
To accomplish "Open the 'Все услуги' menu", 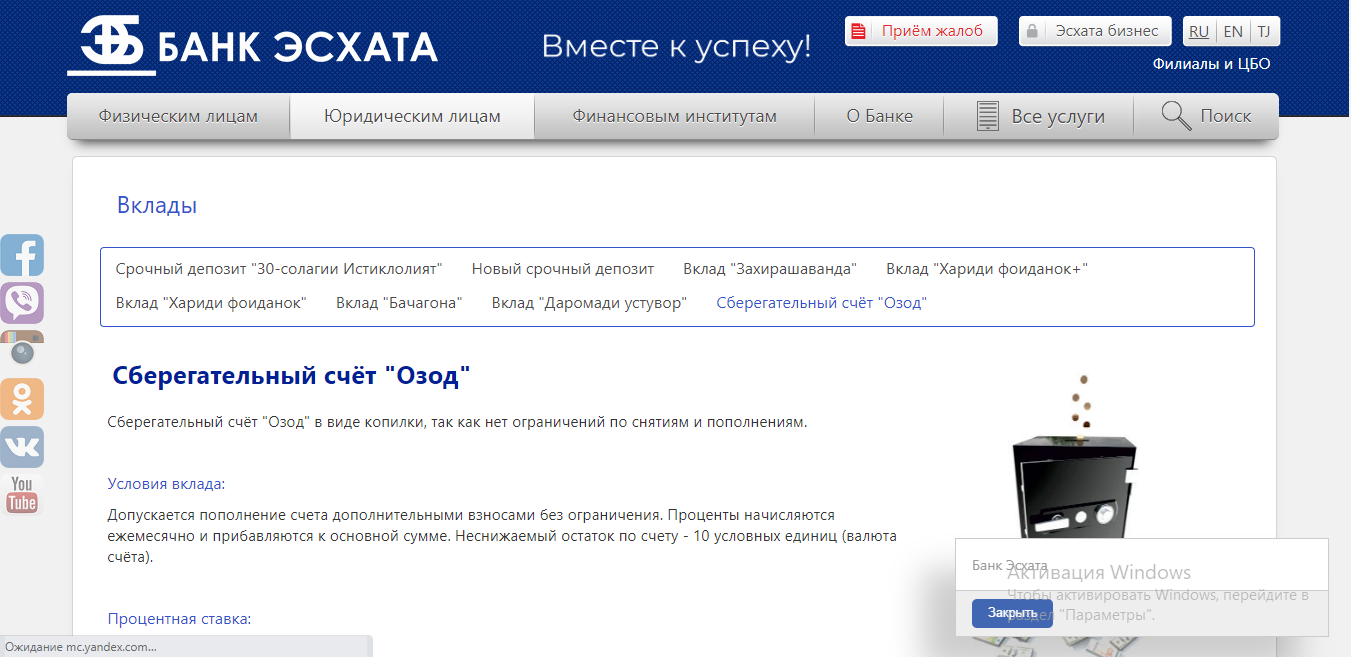I will pos(1040,116).
